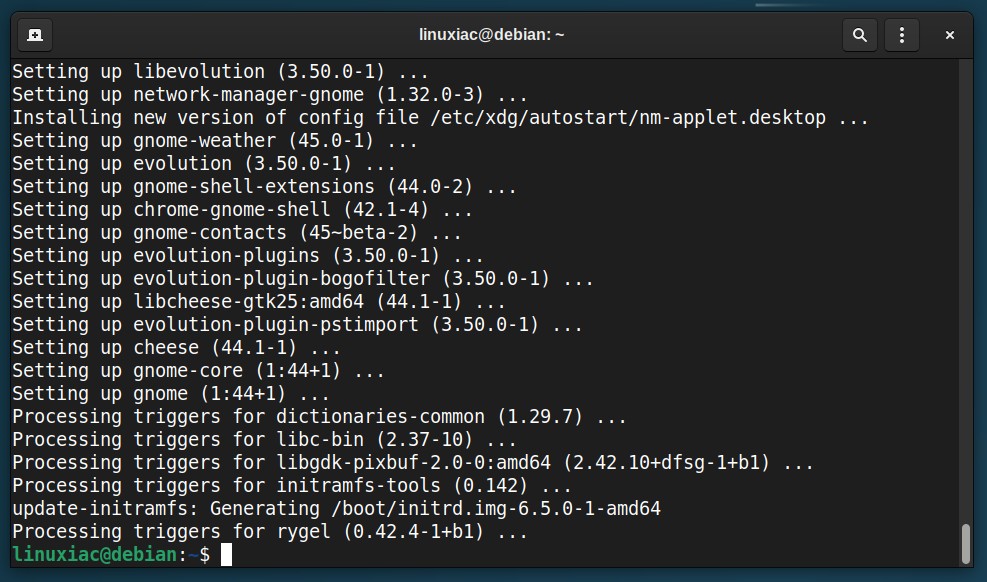Click the 'Setting up libevolution' line
Screen dimensions: 987x582
click(220, 71)
